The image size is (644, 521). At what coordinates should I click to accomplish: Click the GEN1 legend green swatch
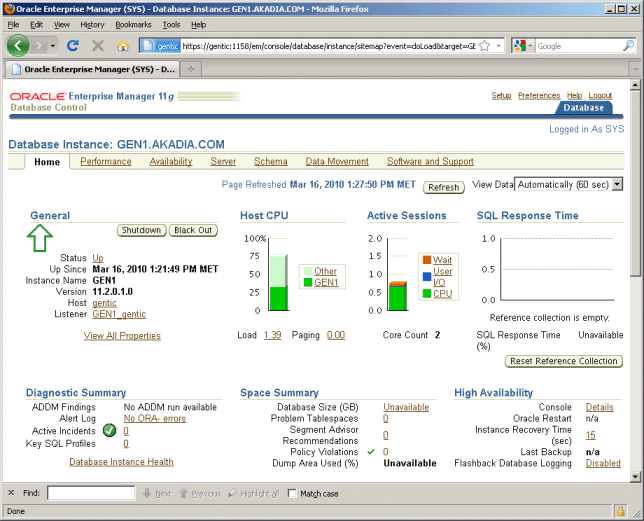pyautogui.click(x=308, y=282)
